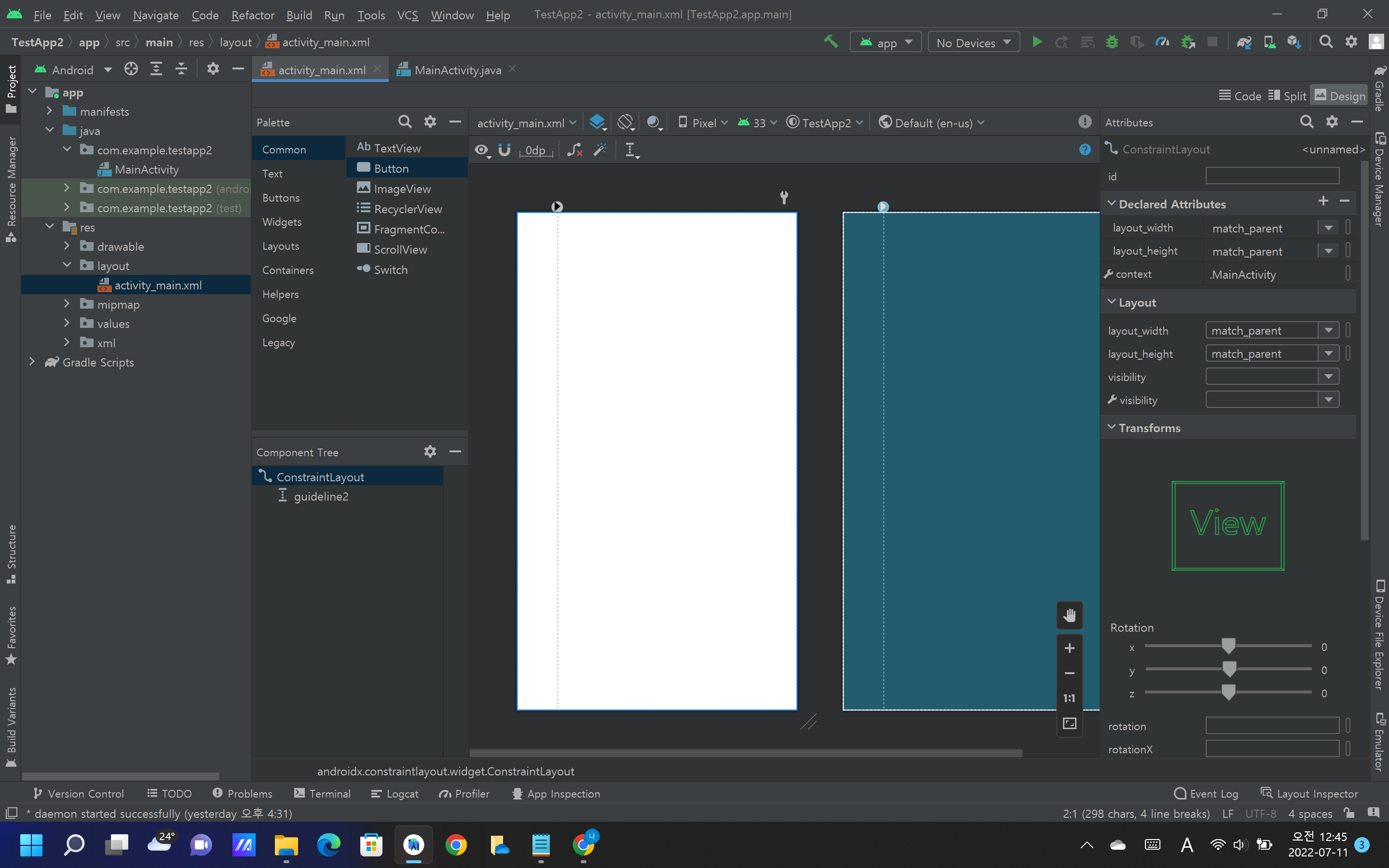This screenshot has height=868, width=1389.
Task: Click the design orientation rotate icon
Action: point(625,122)
